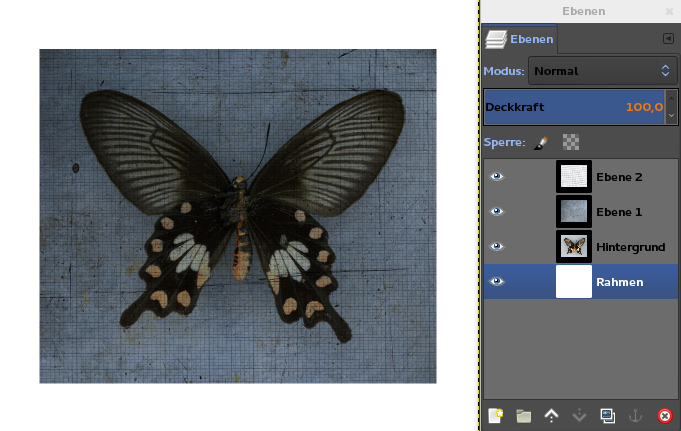Click the Deckkraft opacity slider
681x431 pixels.
tap(575, 107)
